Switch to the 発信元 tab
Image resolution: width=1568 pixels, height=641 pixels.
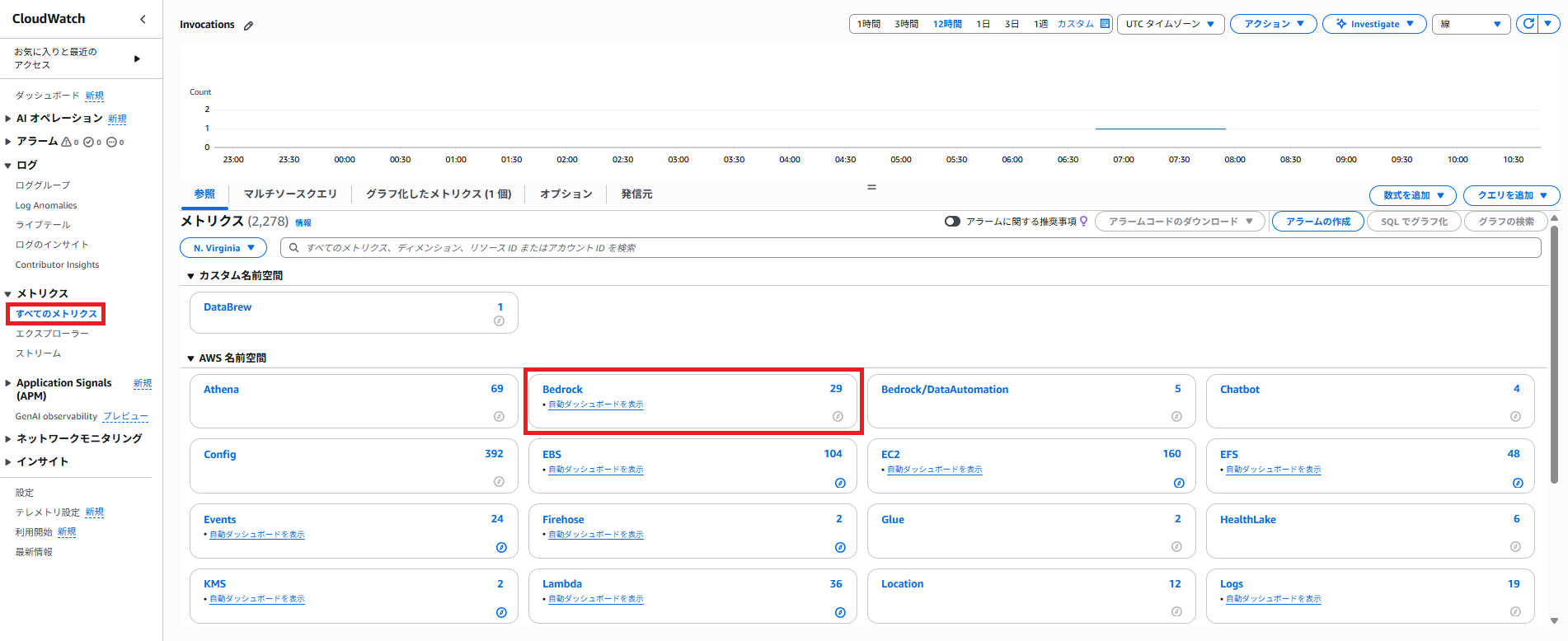(636, 194)
